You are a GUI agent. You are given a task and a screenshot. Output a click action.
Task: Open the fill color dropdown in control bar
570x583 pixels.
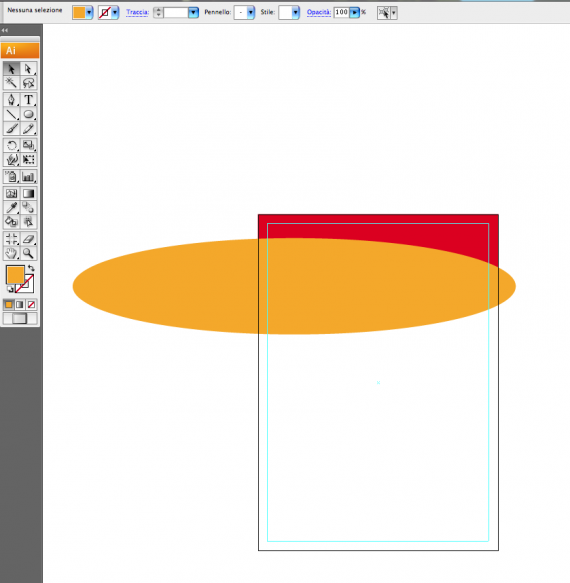(89, 12)
